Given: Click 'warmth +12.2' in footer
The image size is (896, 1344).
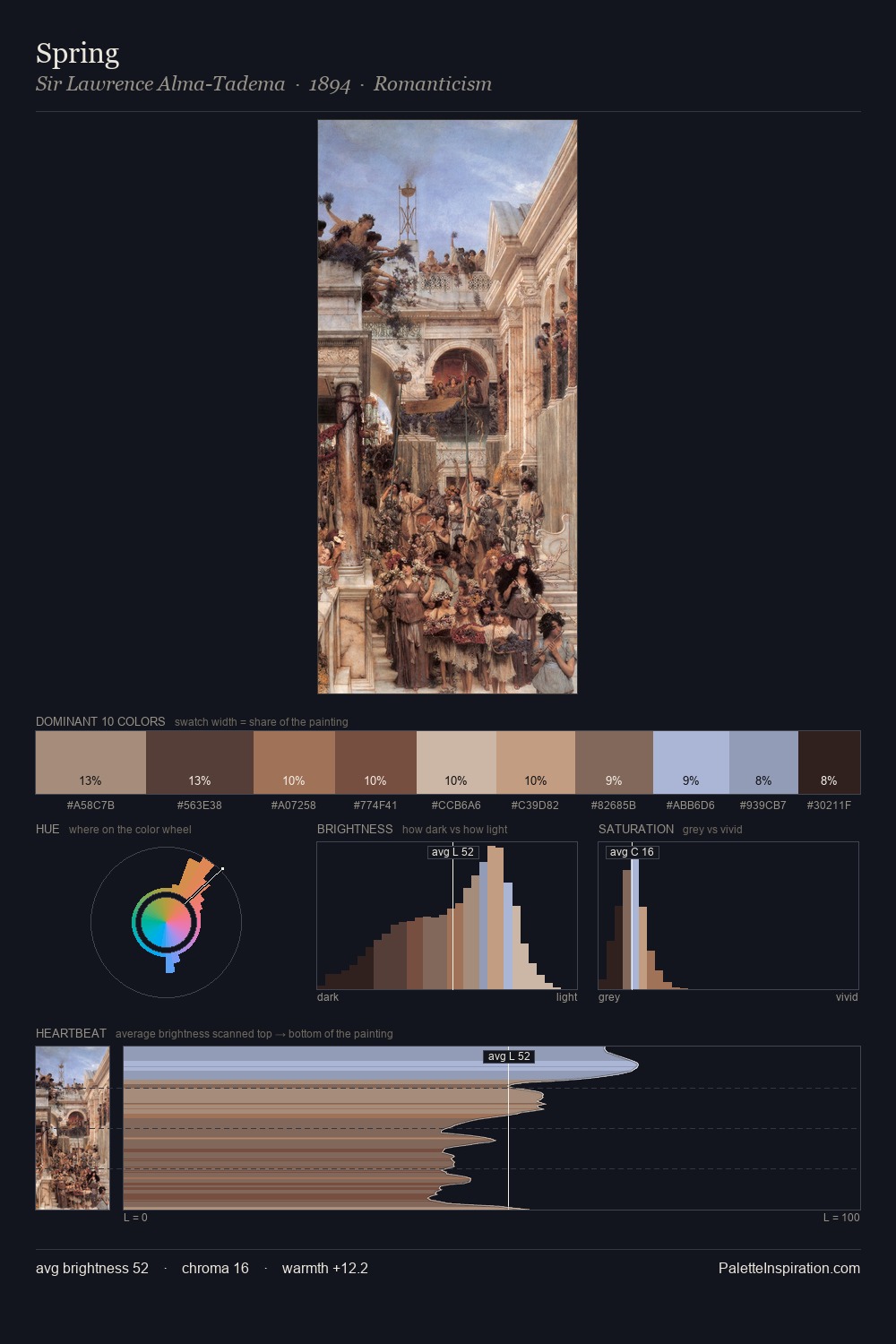Looking at the screenshot, I should pyautogui.click(x=325, y=1268).
